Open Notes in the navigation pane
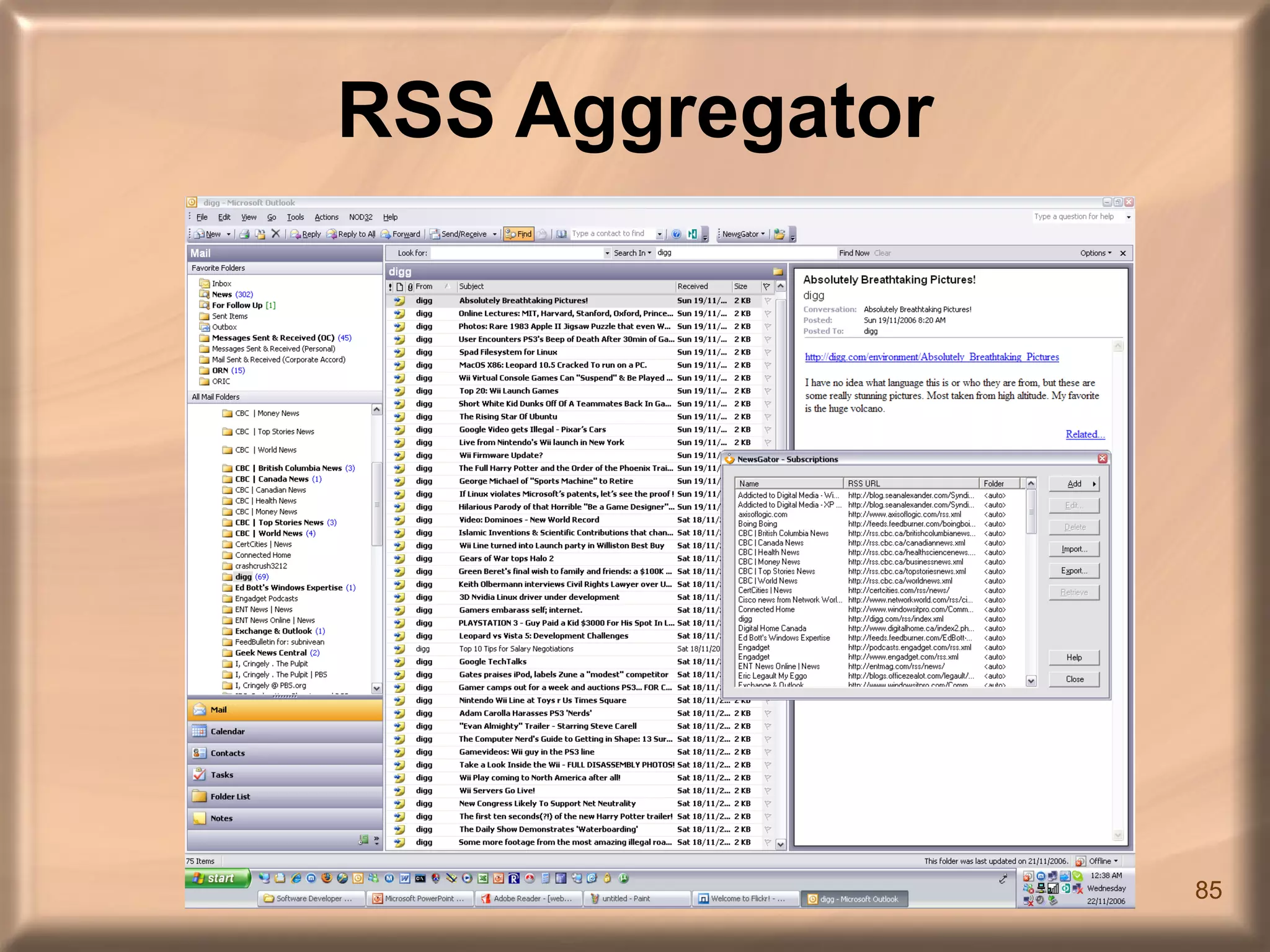 pyautogui.click(x=285, y=818)
